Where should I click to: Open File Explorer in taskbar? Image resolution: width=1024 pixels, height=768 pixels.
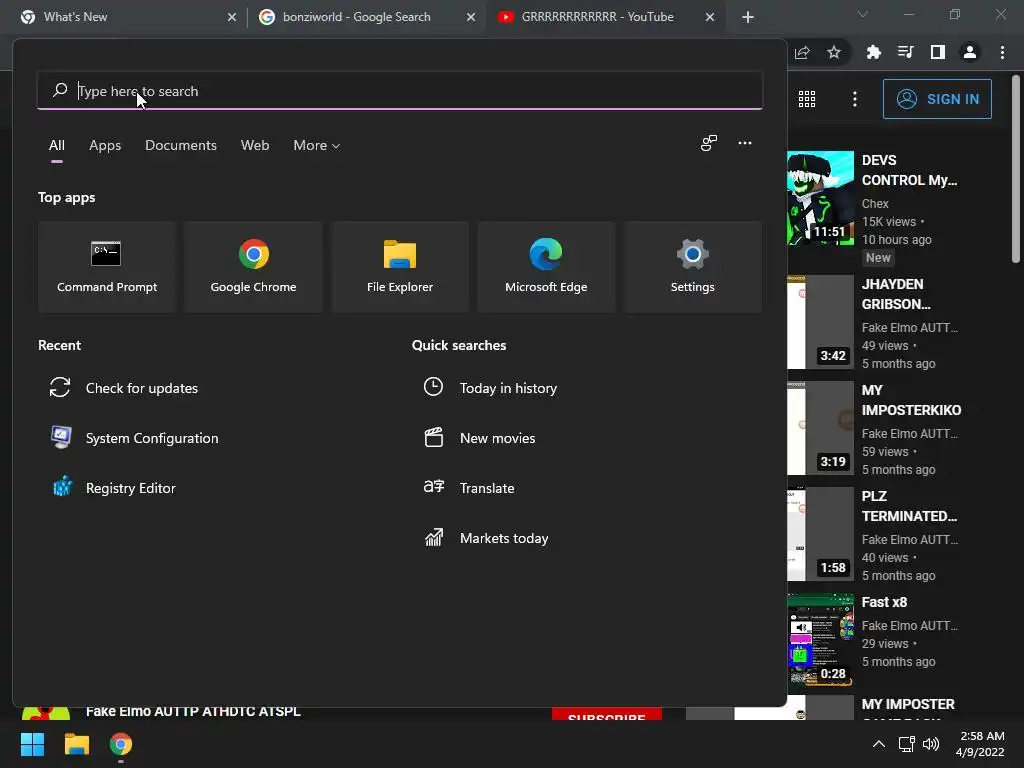pyautogui.click(x=76, y=744)
